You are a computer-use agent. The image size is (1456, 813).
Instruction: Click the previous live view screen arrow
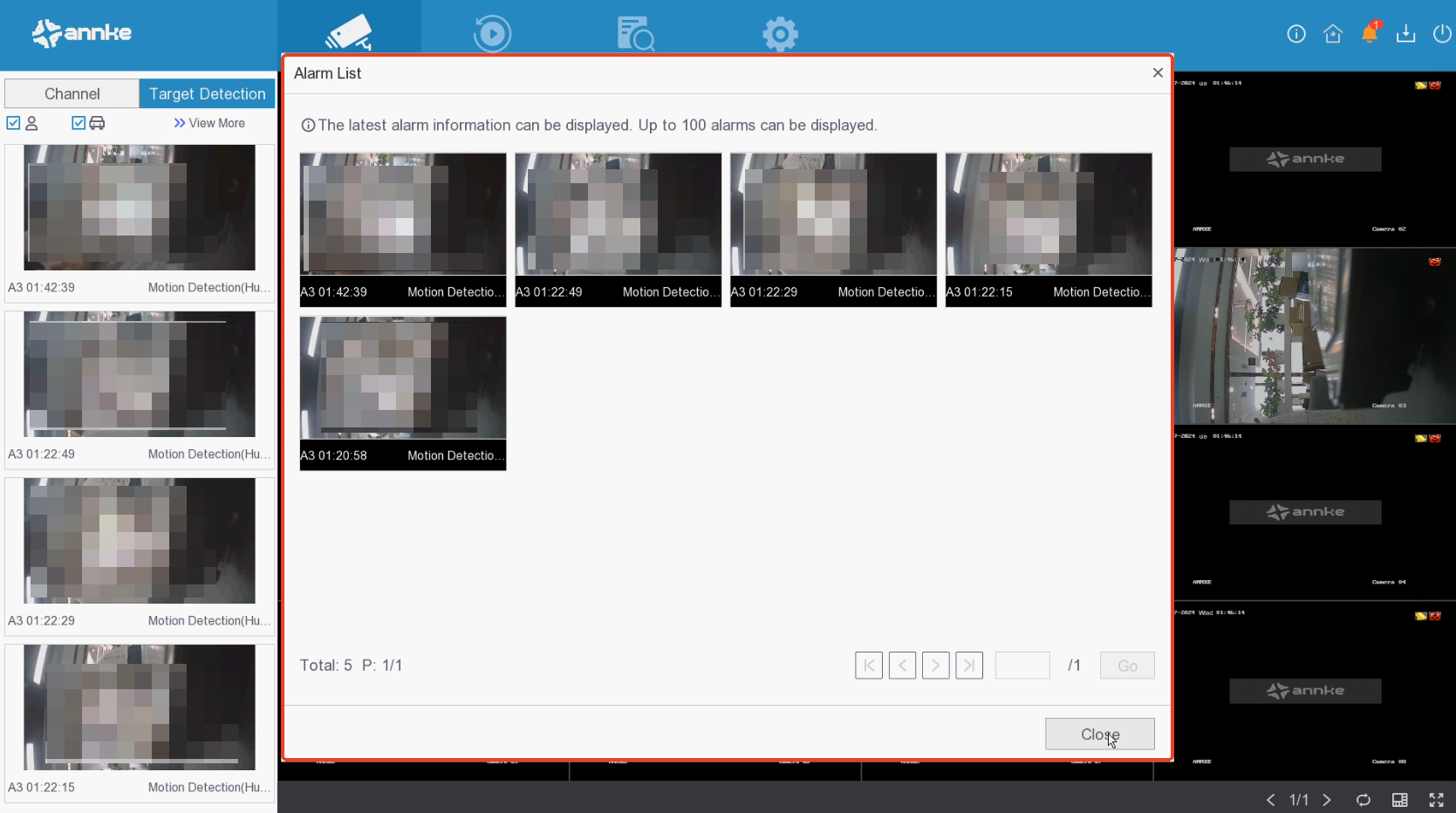(1271, 800)
